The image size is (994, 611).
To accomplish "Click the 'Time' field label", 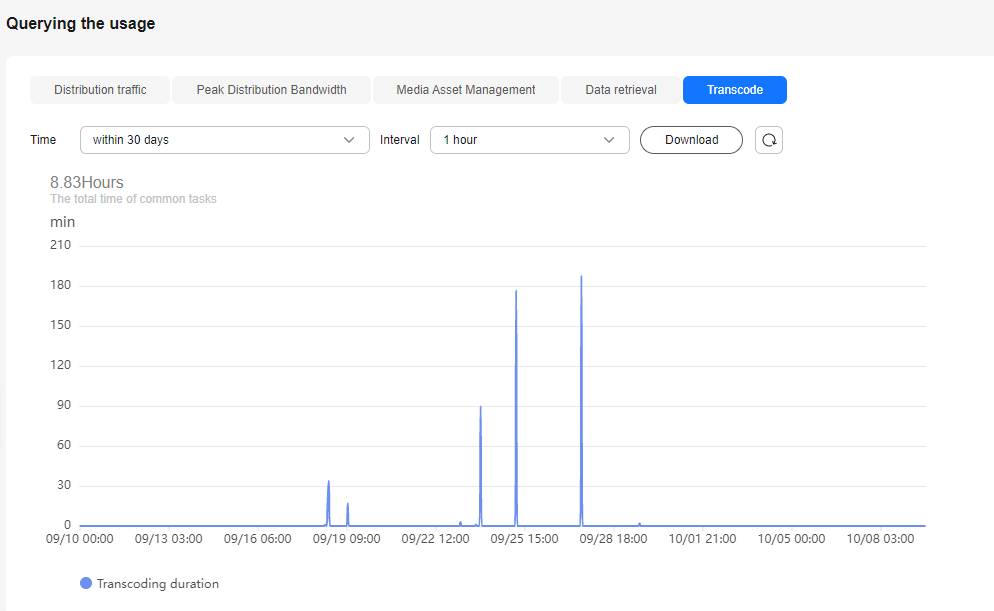I will tap(43, 140).
